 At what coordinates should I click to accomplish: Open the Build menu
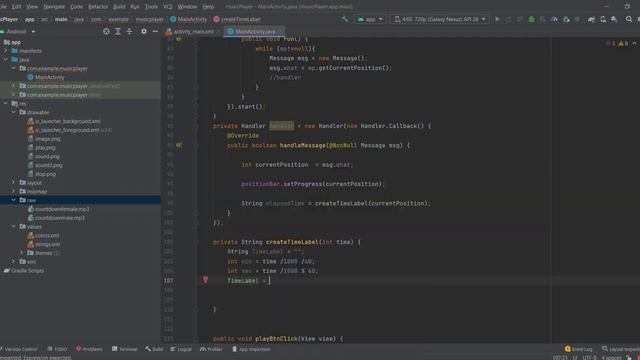click(x=119, y=7)
